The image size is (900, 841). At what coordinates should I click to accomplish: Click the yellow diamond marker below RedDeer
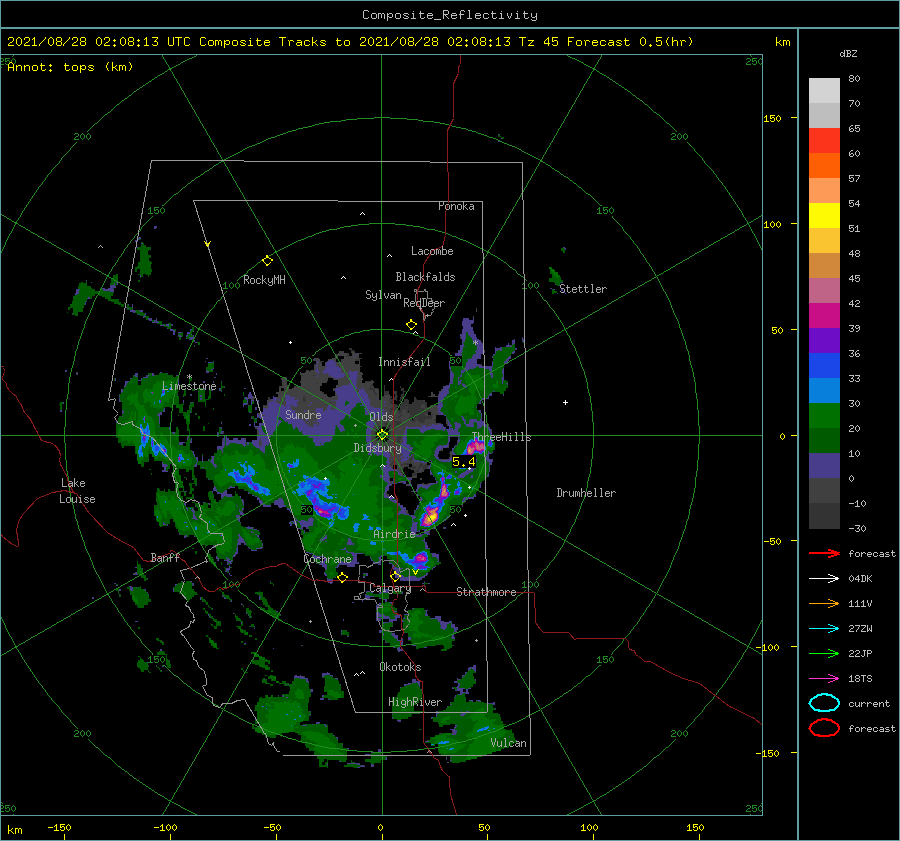coord(411,325)
